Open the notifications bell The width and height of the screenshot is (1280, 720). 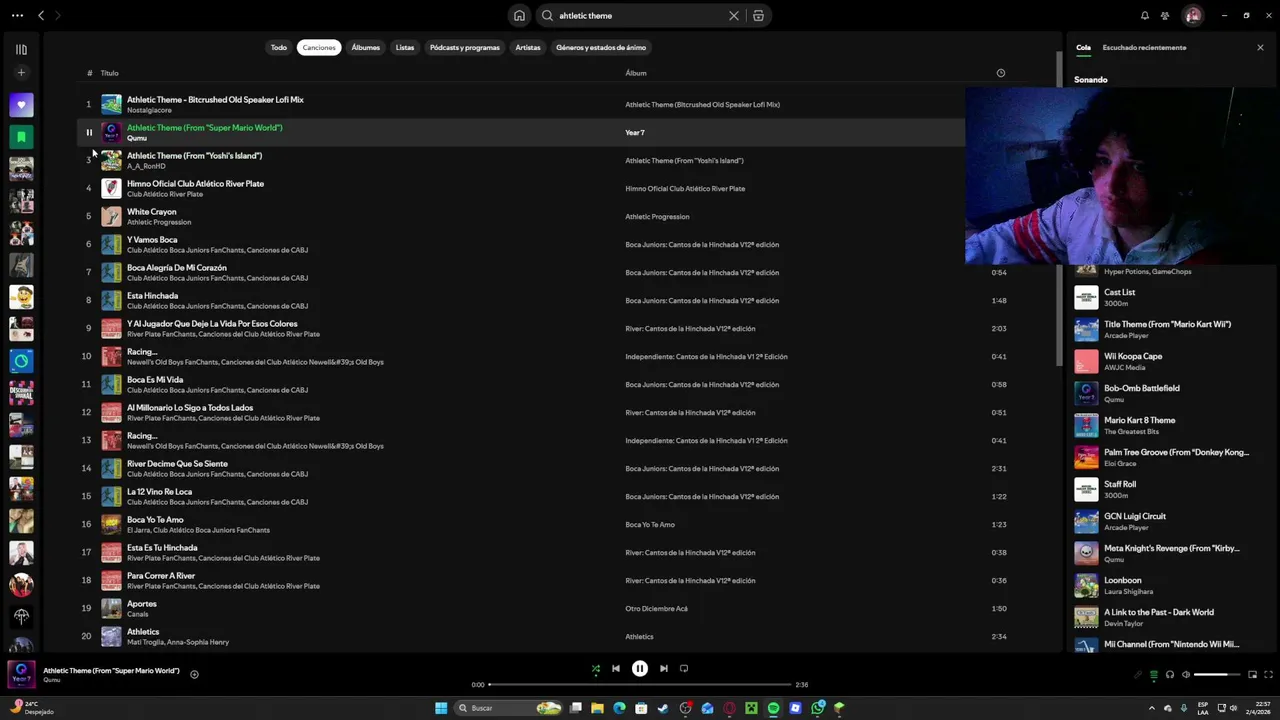(1145, 15)
